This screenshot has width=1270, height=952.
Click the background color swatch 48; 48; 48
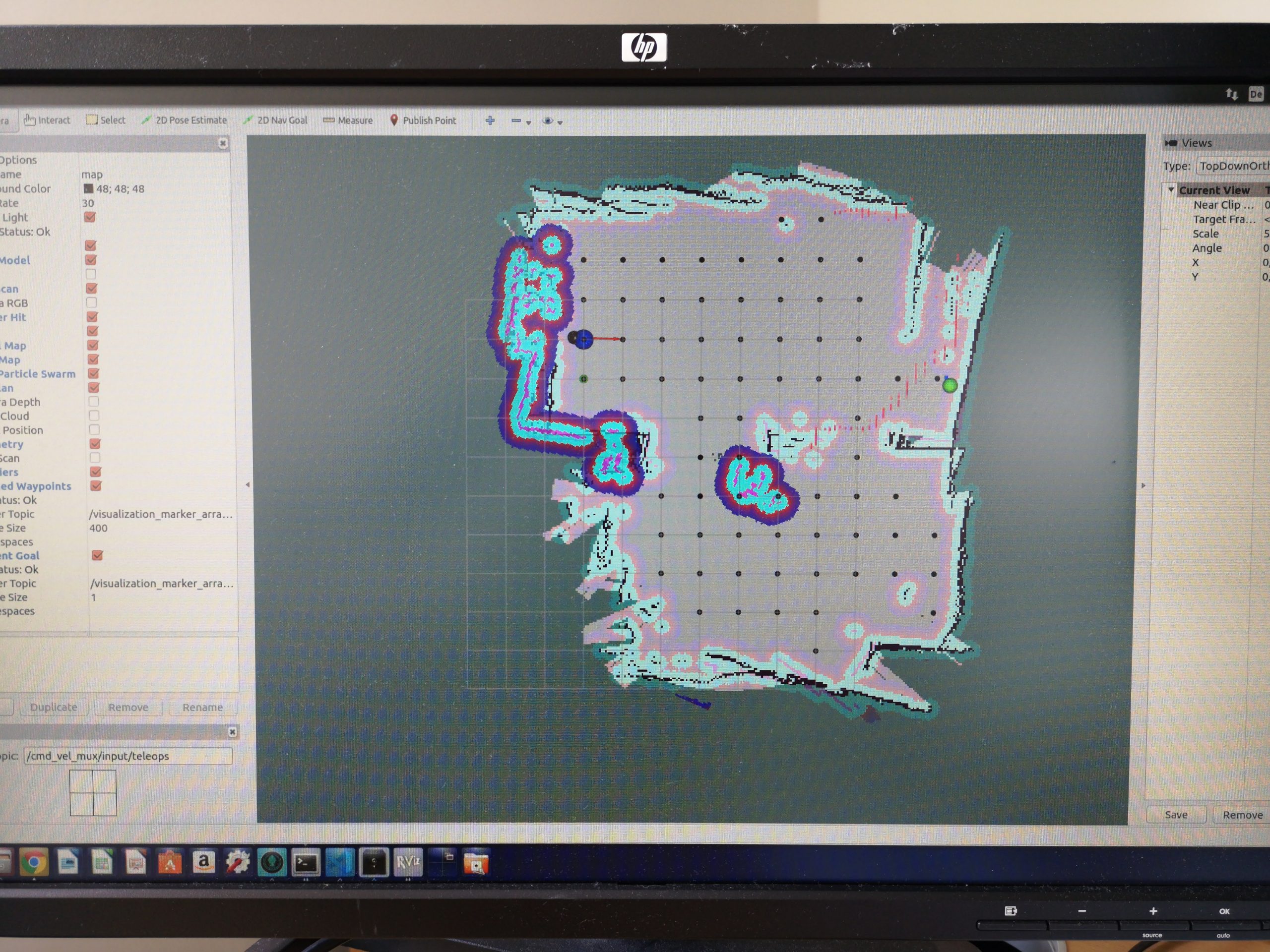(88, 188)
